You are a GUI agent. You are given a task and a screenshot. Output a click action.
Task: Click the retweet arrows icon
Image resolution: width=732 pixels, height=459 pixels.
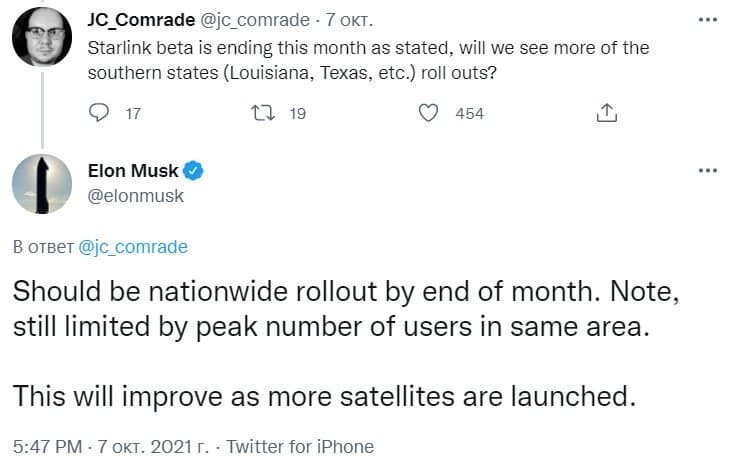262,113
